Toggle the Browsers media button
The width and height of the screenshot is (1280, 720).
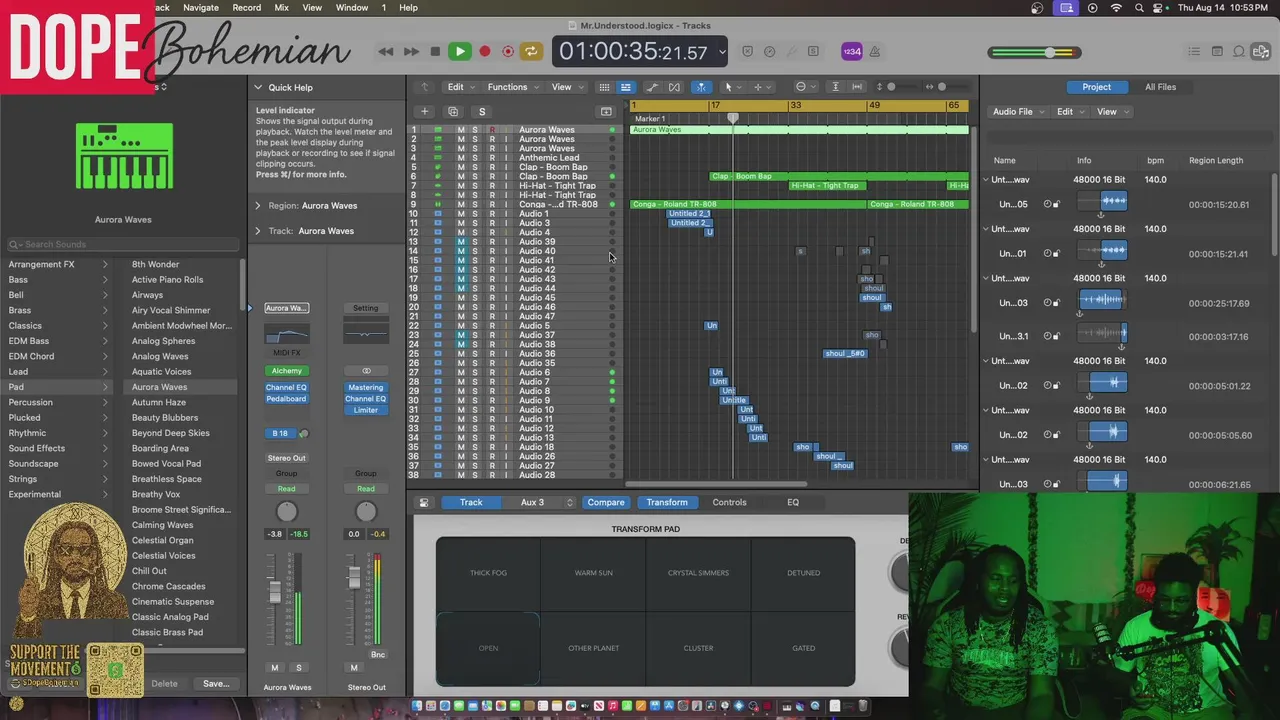(x=1262, y=51)
